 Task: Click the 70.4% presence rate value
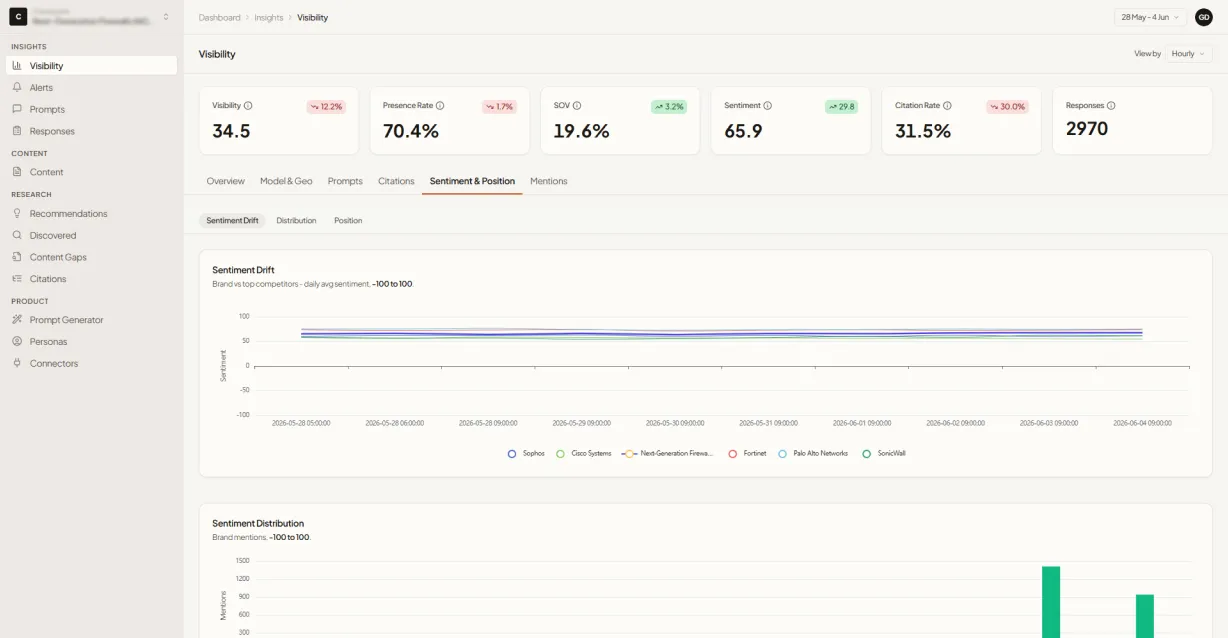pyautogui.click(x=411, y=131)
